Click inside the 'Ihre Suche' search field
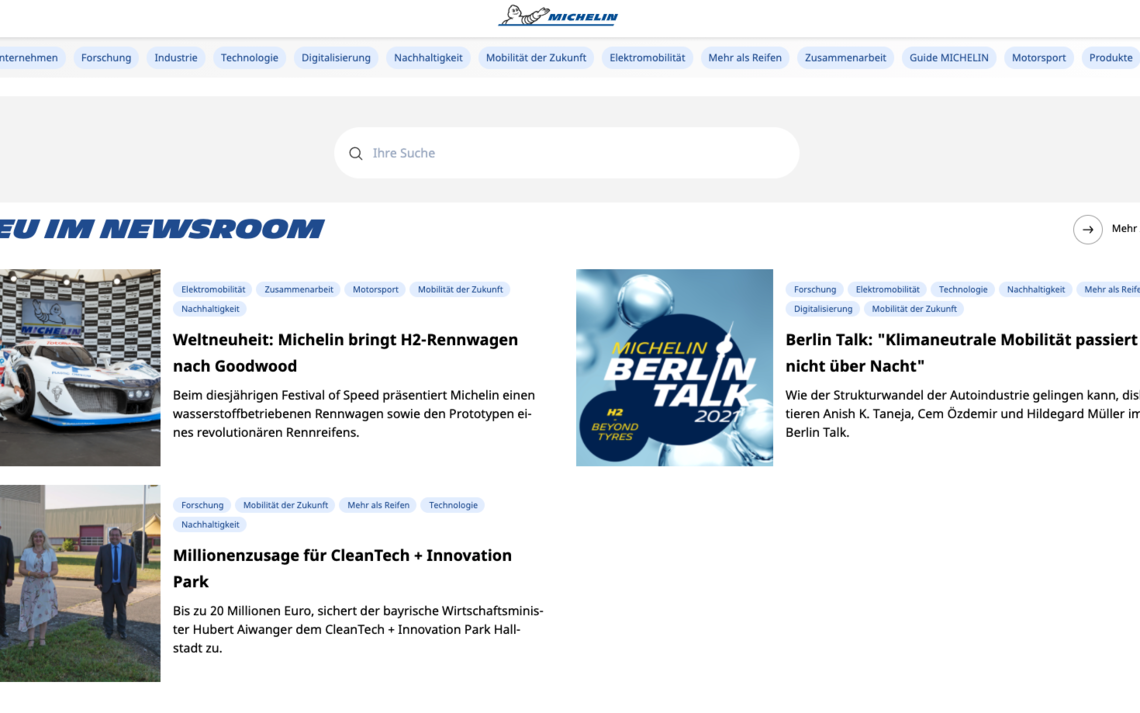 (x=500, y=153)
